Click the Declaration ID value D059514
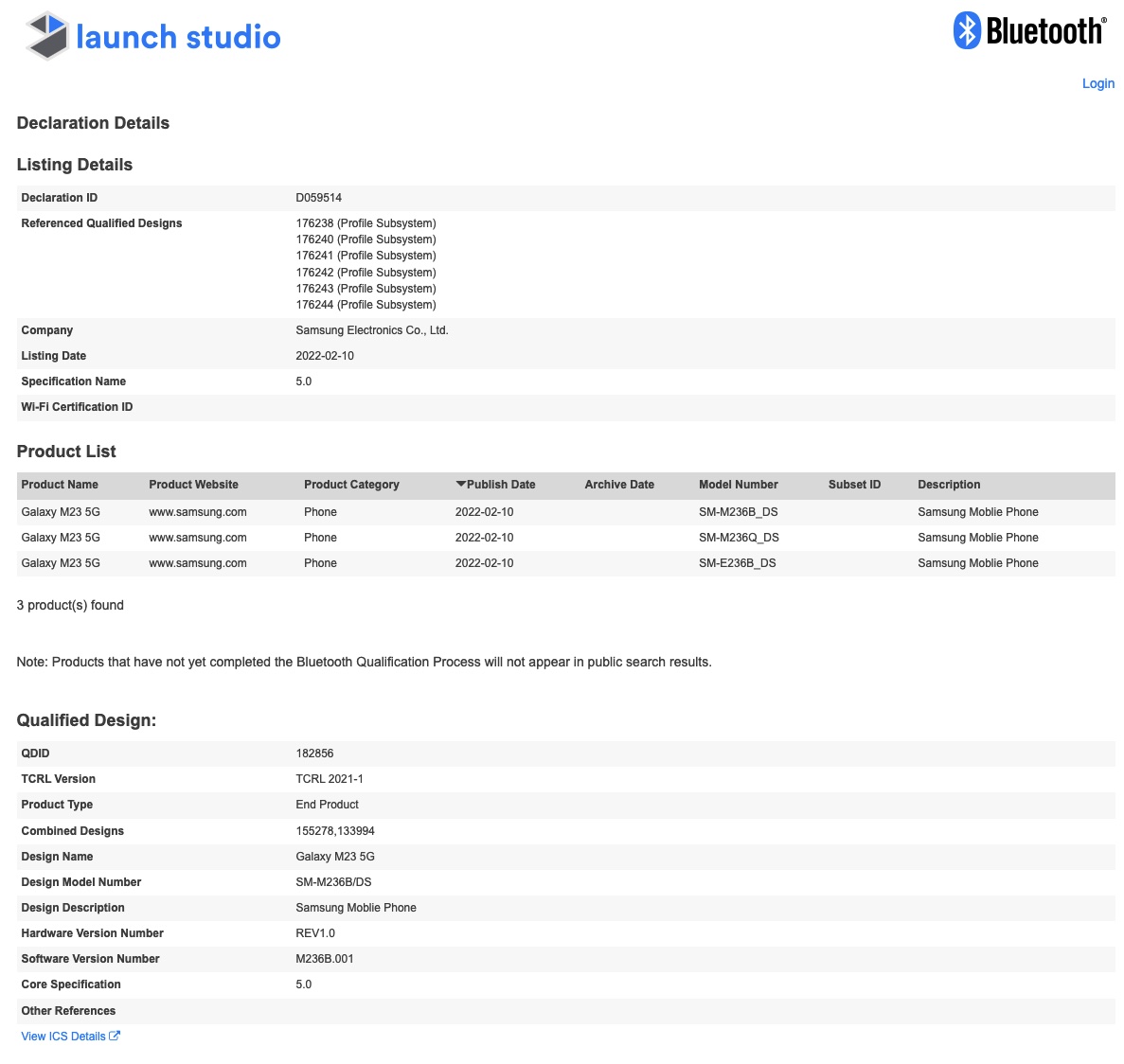Image resolution: width=1124 pixels, height=1064 pixels. [319, 198]
